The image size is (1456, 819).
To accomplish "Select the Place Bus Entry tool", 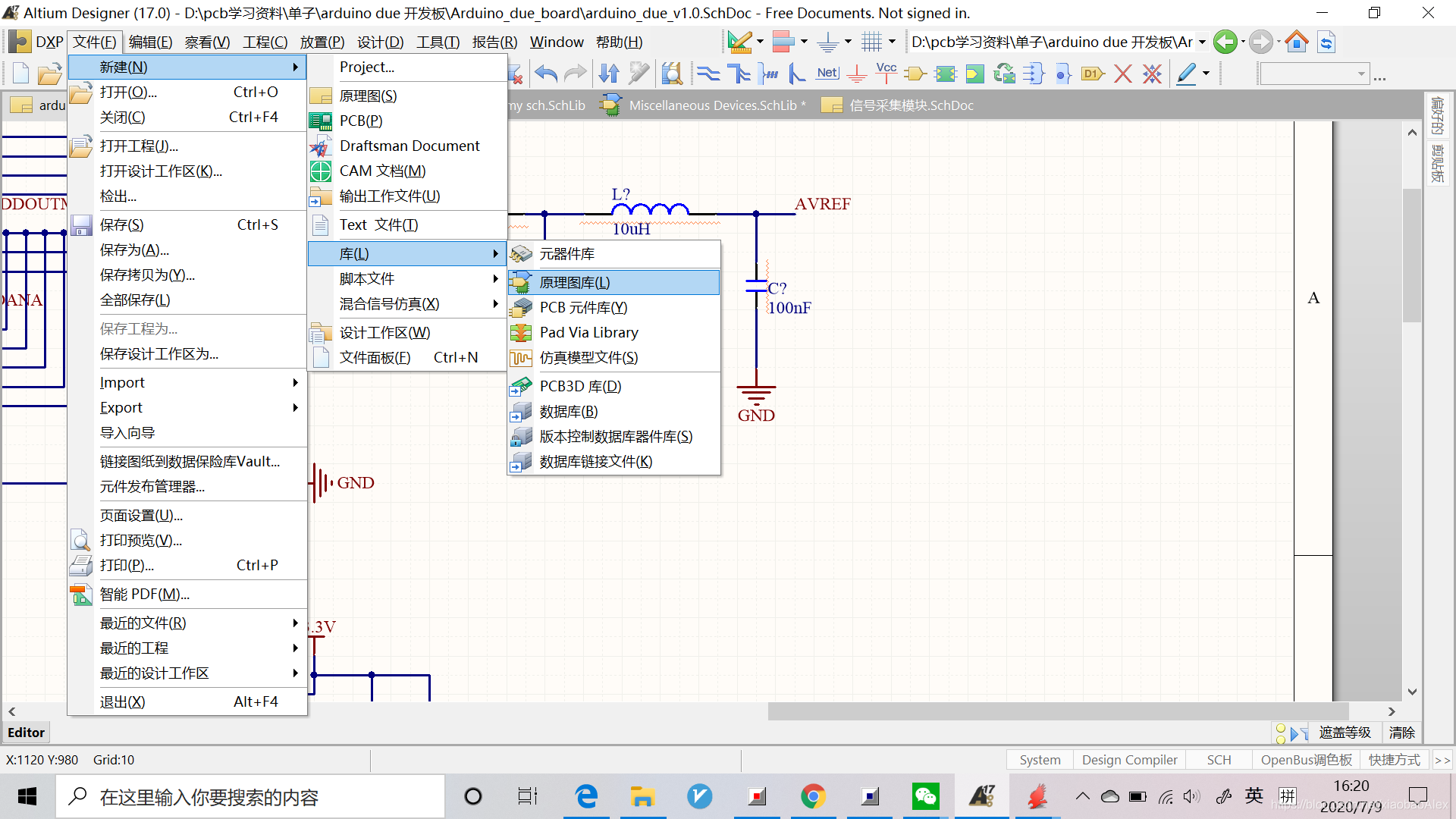I will pos(797,74).
